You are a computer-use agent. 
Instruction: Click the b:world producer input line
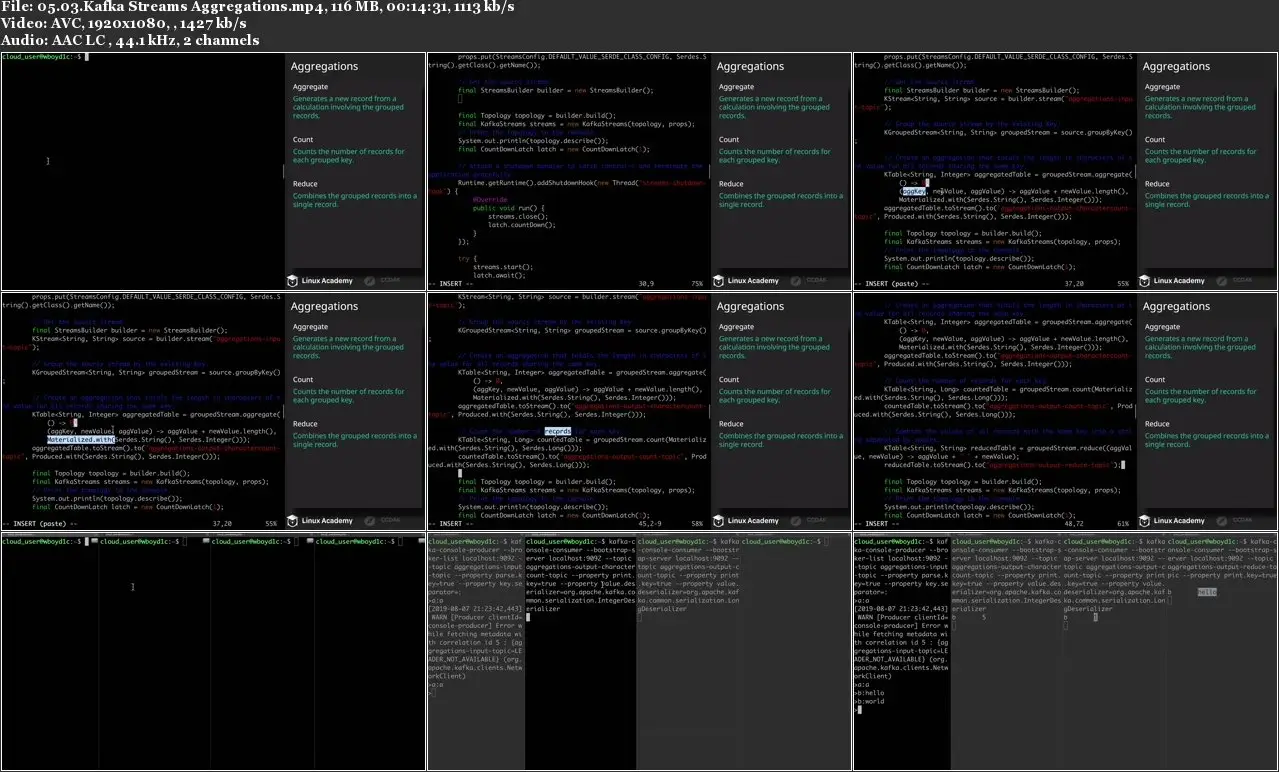coord(871,701)
